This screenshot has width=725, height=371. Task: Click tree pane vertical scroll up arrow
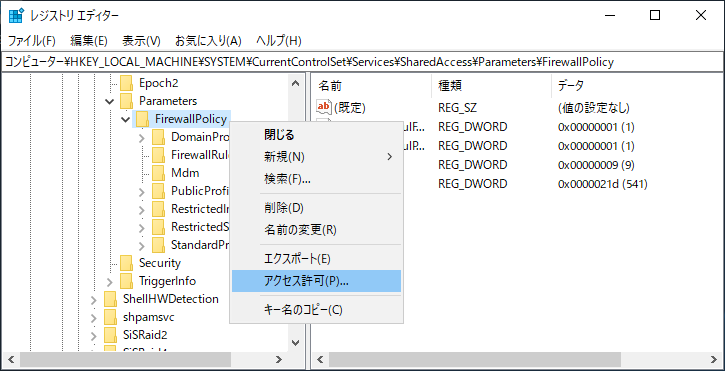295,83
